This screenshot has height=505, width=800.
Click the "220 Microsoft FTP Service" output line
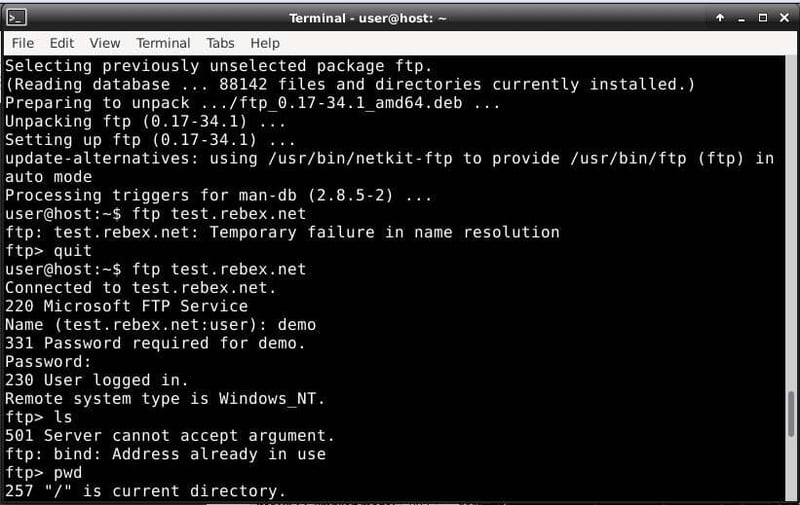click(x=126, y=306)
